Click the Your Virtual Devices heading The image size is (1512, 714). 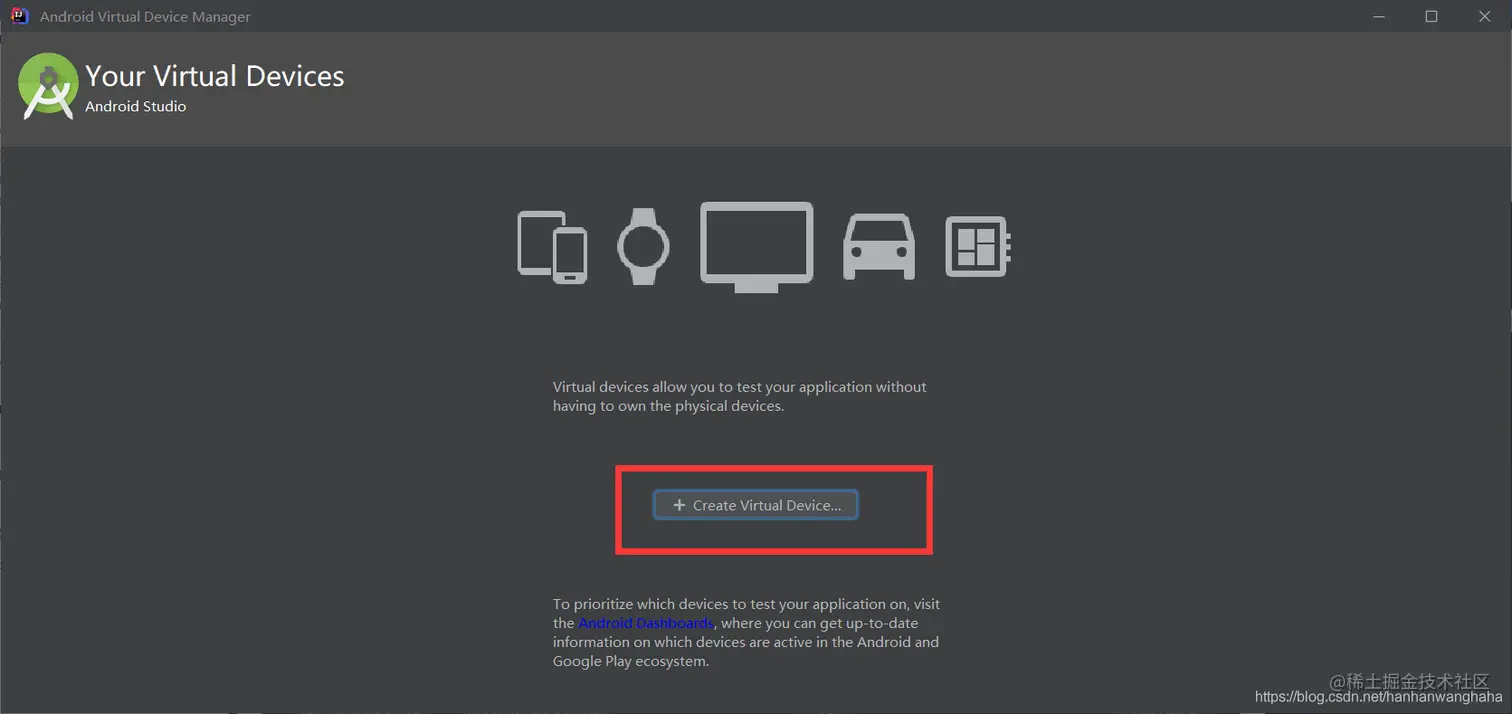coord(215,76)
